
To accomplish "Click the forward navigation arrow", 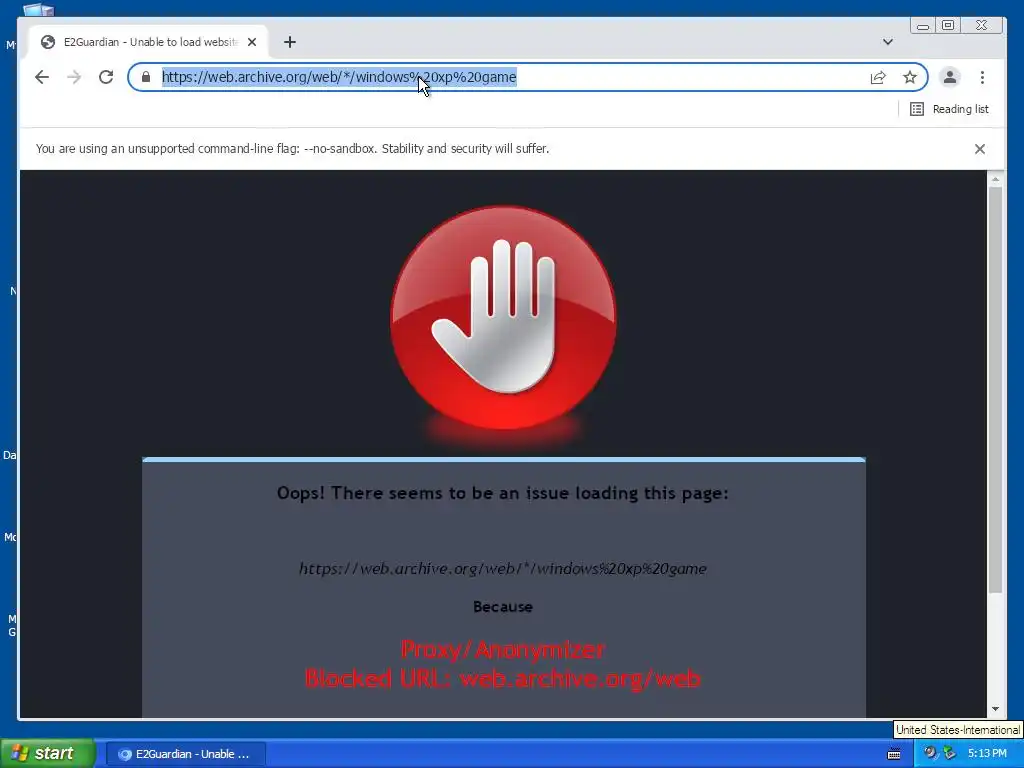I will pyautogui.click(x=74, y=77).
